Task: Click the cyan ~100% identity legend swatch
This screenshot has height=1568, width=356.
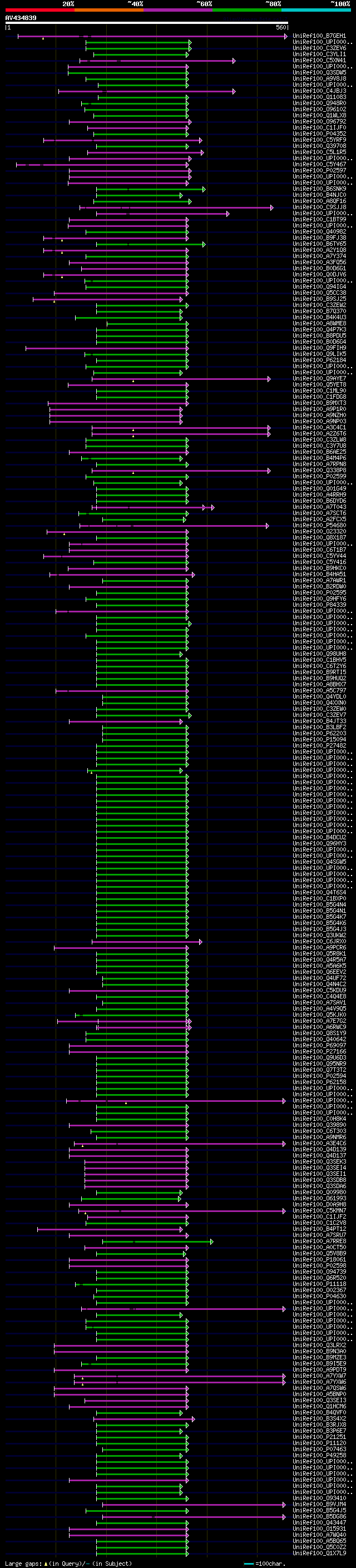Action: [317, 11]
